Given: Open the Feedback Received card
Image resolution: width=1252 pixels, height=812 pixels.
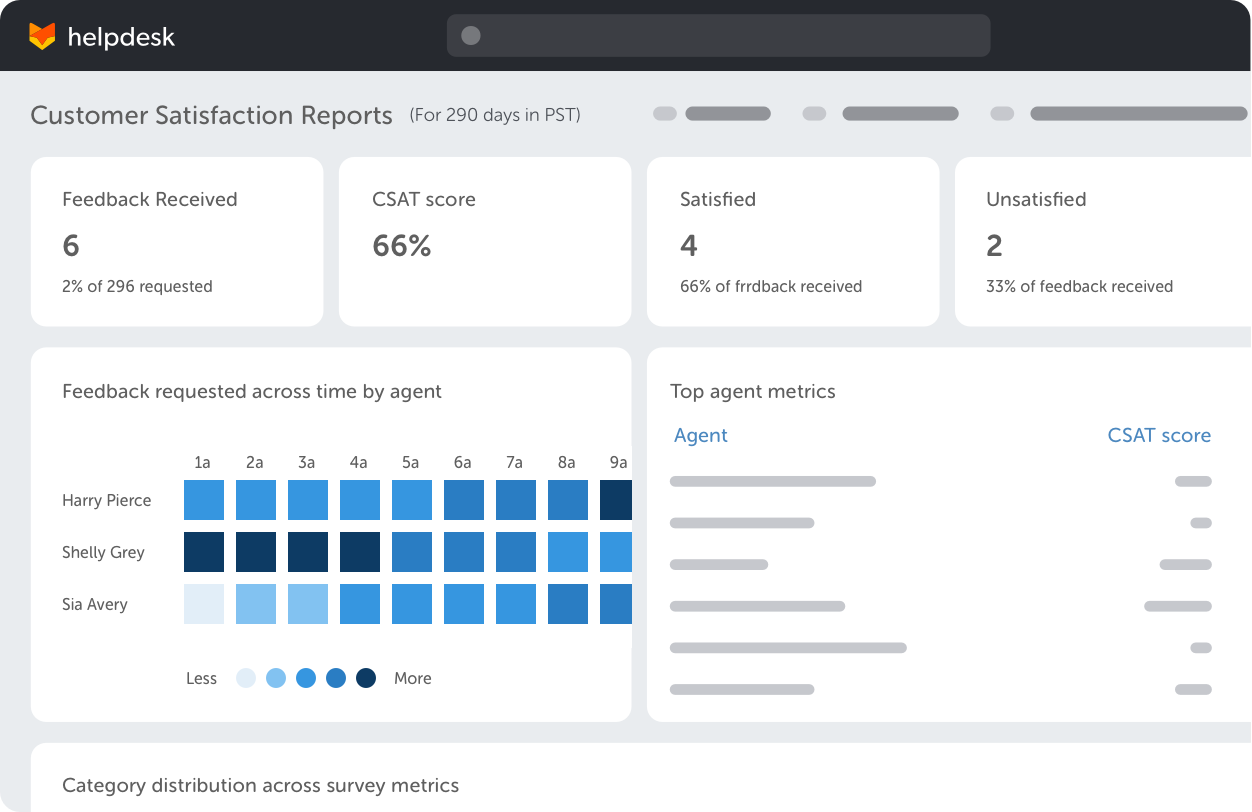Looking at the screenshot, I should click(x=177, y=241).
